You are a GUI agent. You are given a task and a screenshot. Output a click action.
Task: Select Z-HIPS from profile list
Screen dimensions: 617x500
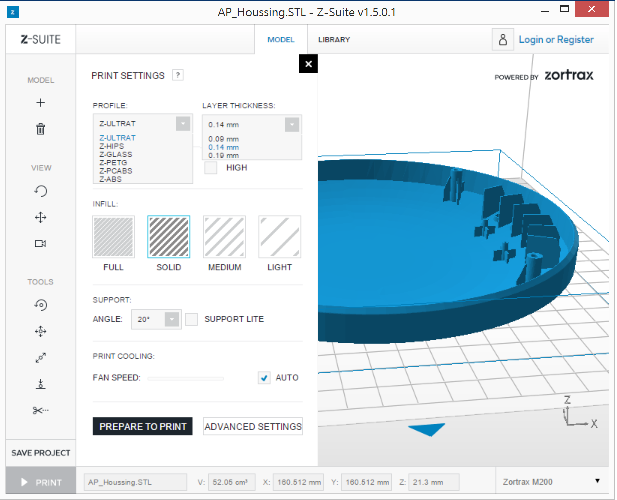(112, 146)
